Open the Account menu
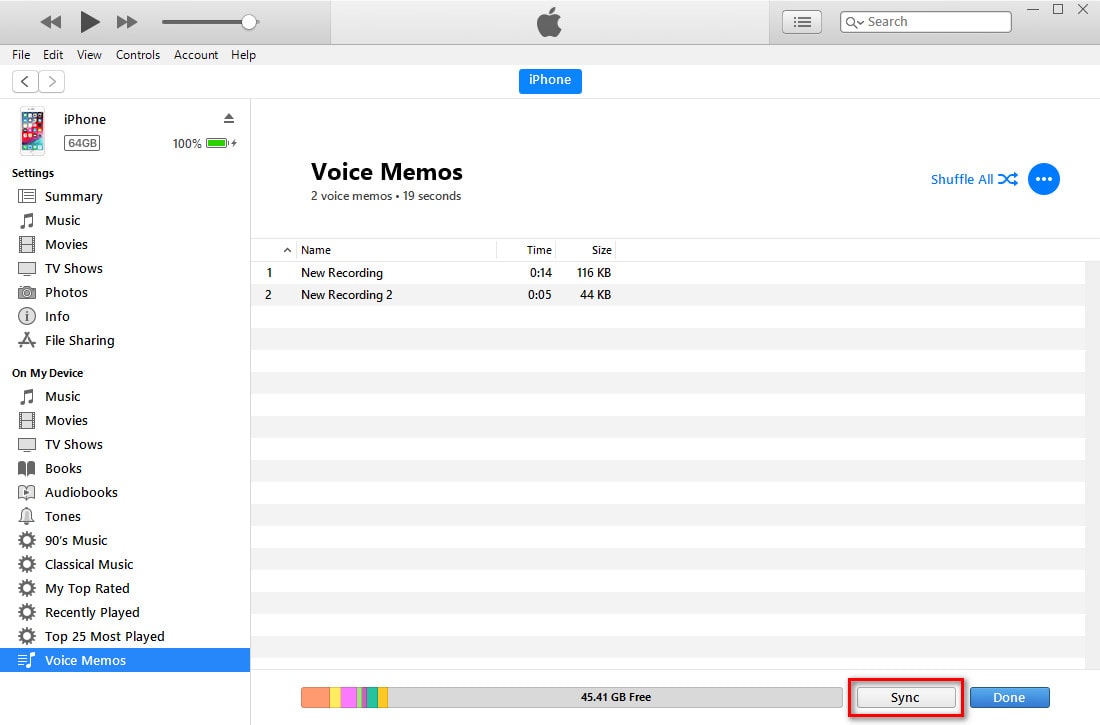Screen dimensions: 1100x725 tap(196, 55)
